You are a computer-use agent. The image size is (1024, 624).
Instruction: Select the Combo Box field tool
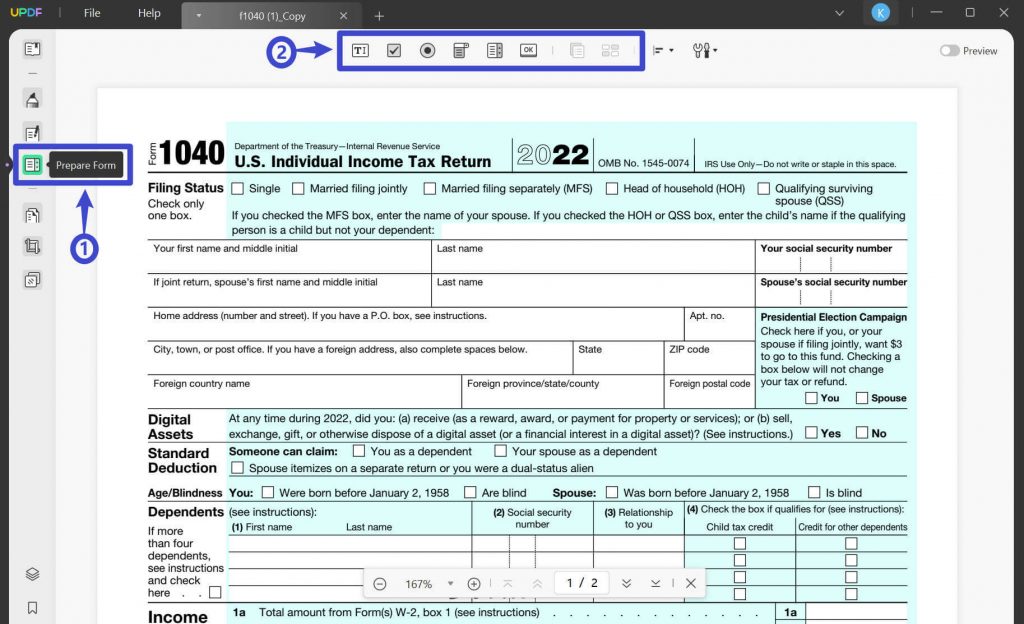[460, 49]
